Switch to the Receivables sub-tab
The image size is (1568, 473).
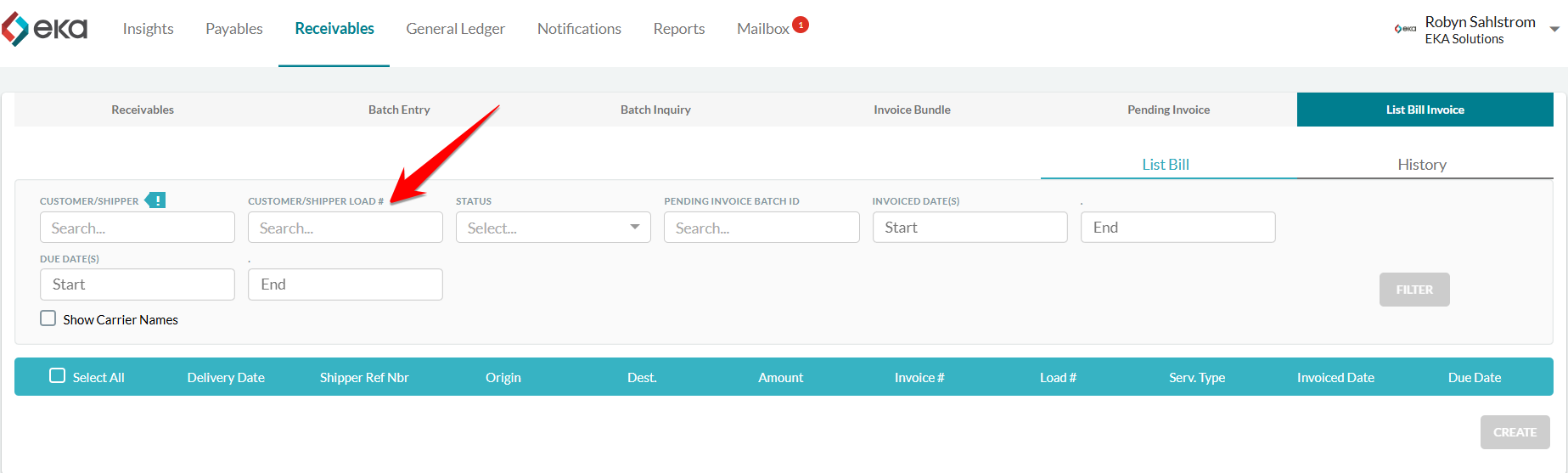[143, 110]
